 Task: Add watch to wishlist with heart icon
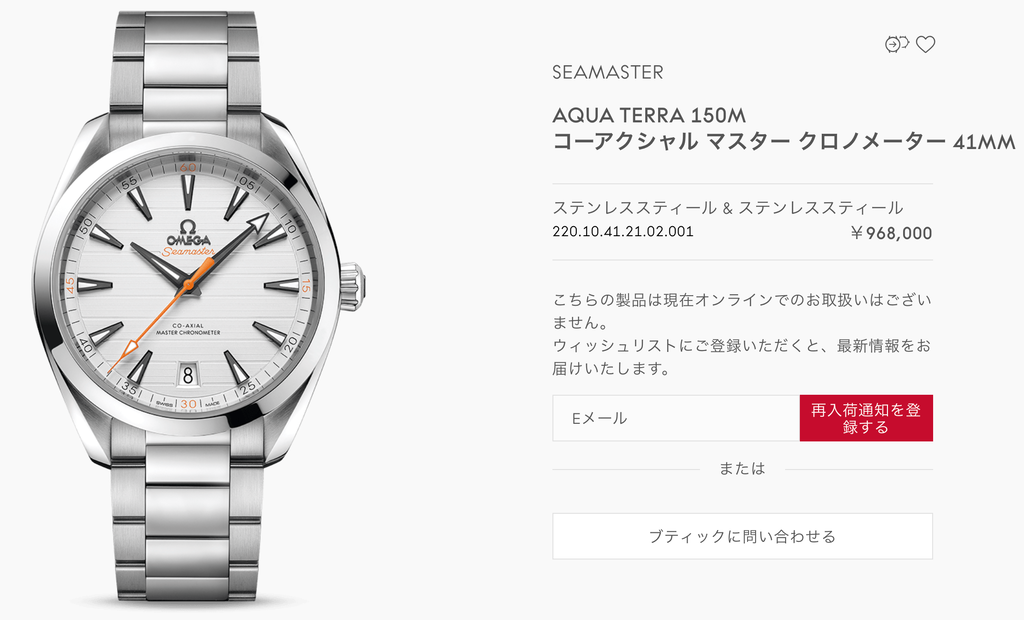925,44
